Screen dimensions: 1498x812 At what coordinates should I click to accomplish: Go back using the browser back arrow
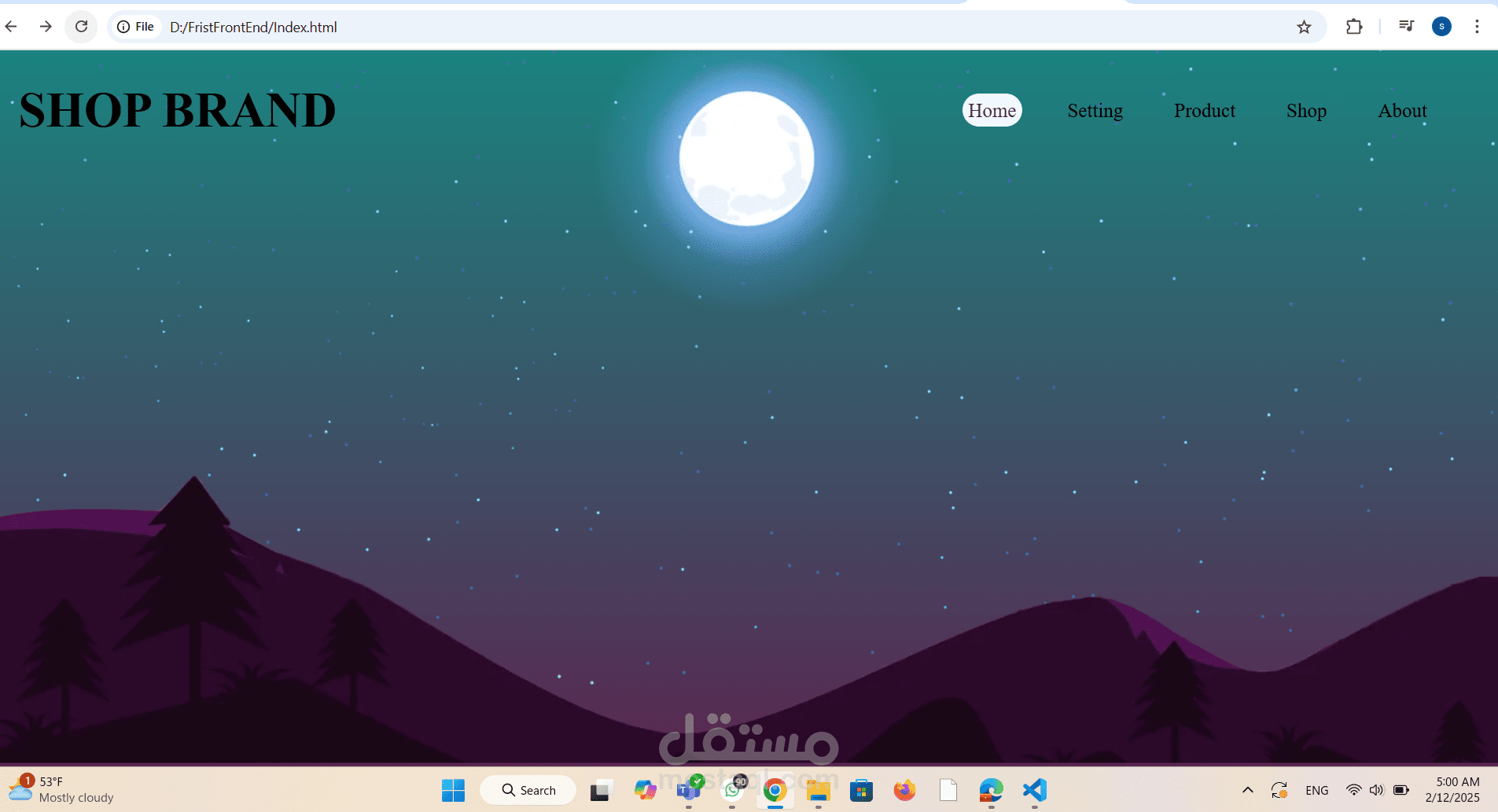11,27
